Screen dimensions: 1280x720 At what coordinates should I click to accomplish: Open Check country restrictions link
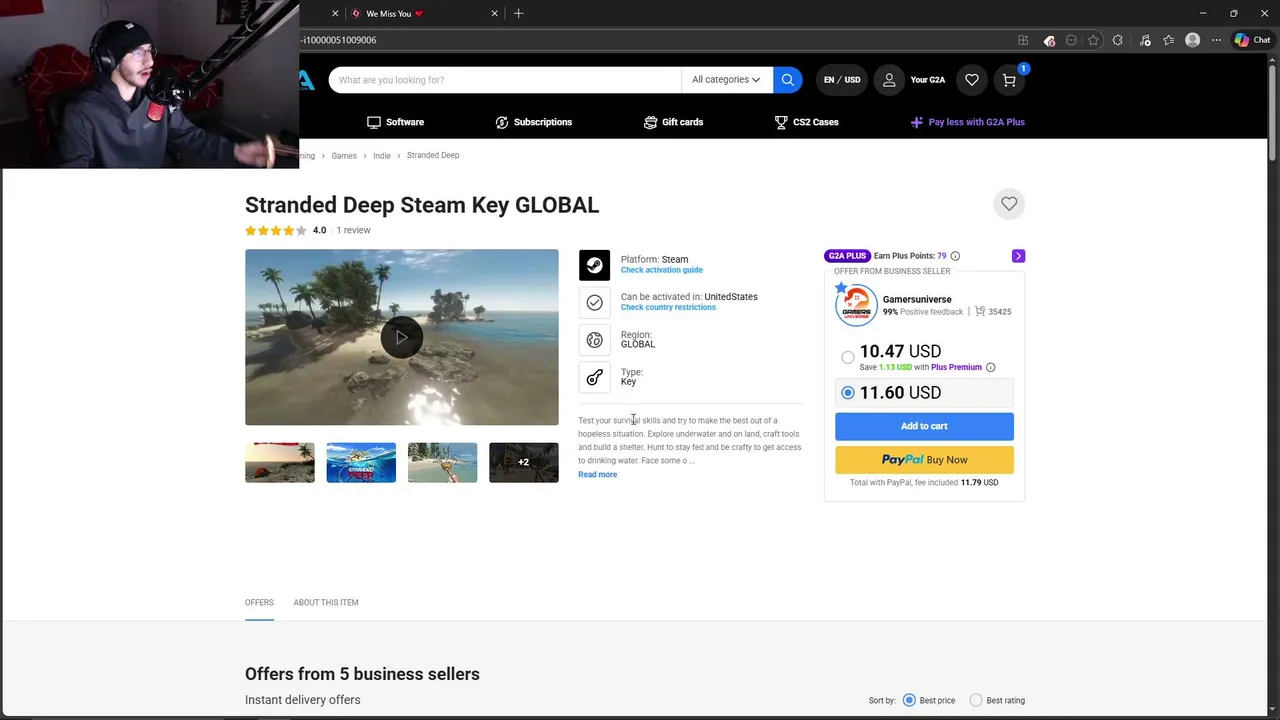click(668, 307)
